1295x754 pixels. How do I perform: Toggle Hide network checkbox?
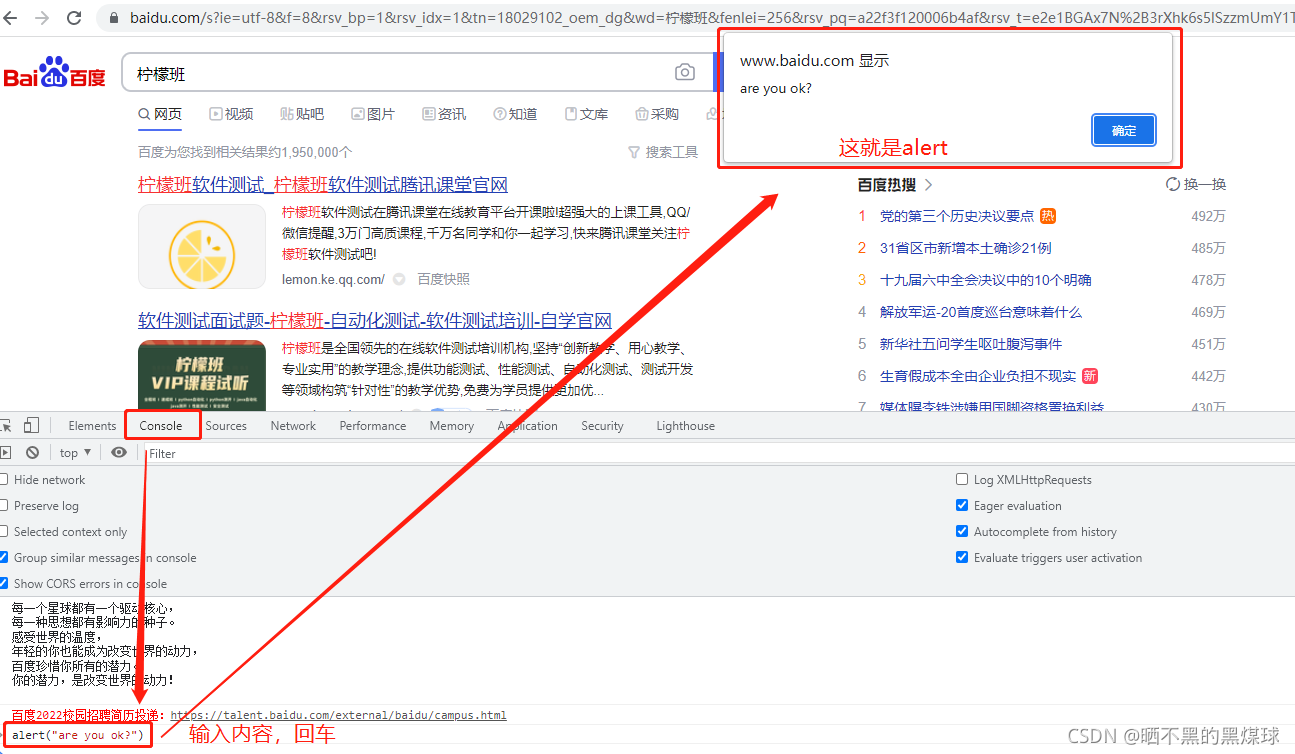coord(5,480)
